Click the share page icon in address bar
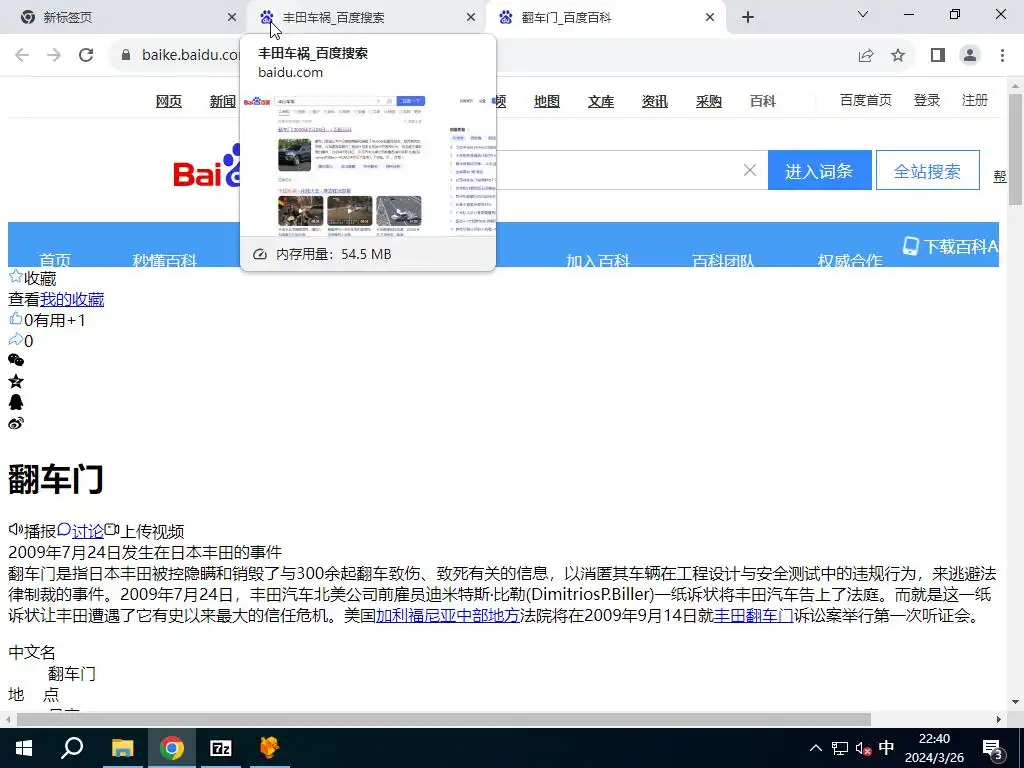The image size is (1024, 768). click(866, 56)
